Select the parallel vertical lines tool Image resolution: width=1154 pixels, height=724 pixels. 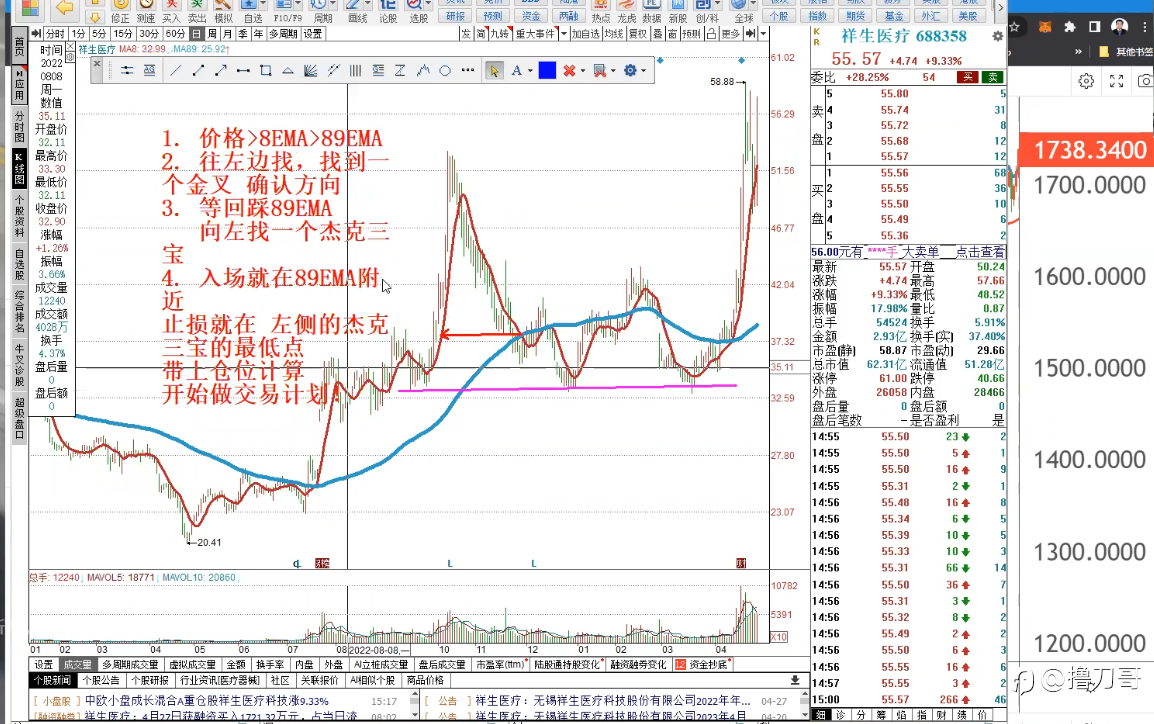tap(355, 71)
